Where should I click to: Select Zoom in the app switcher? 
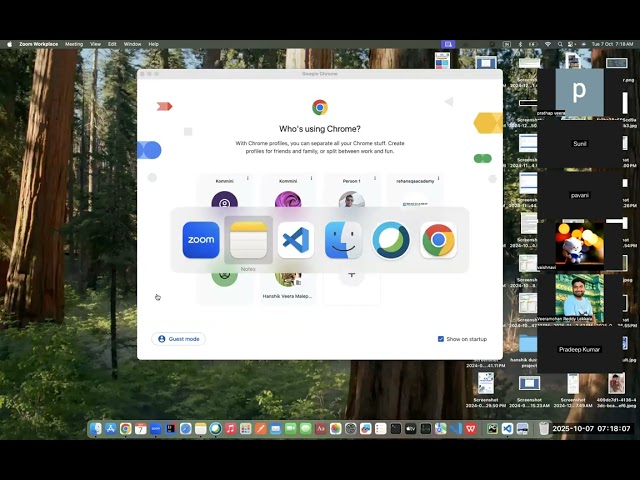pyautogui.click(x=201, y=240)
